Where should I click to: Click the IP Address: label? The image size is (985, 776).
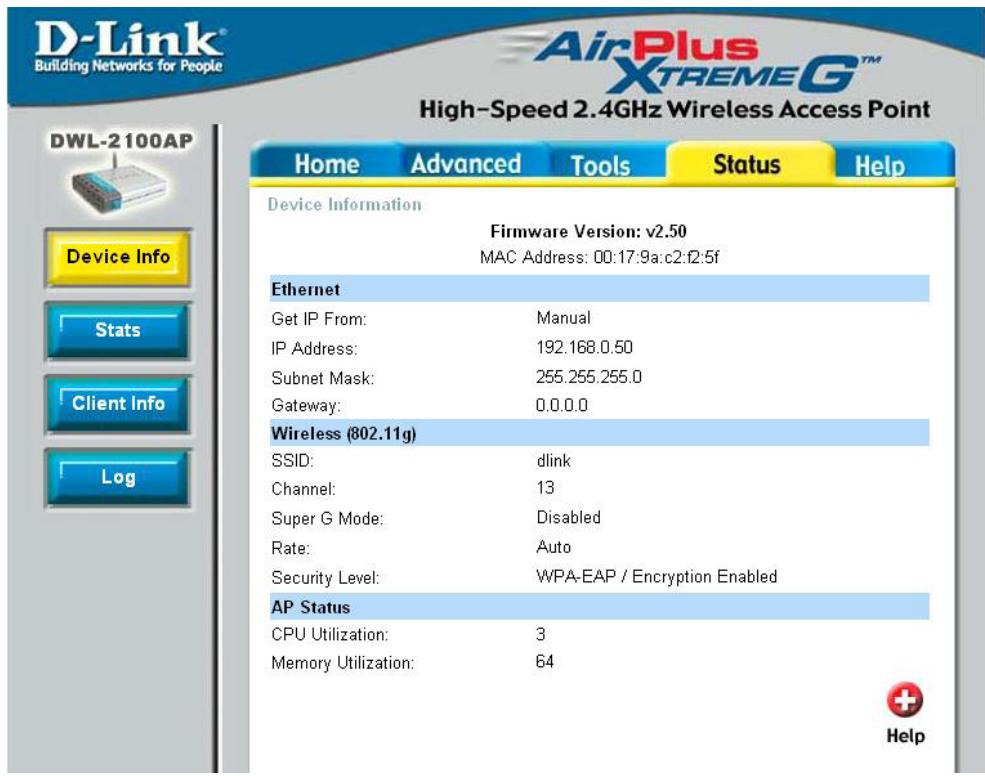314,348
